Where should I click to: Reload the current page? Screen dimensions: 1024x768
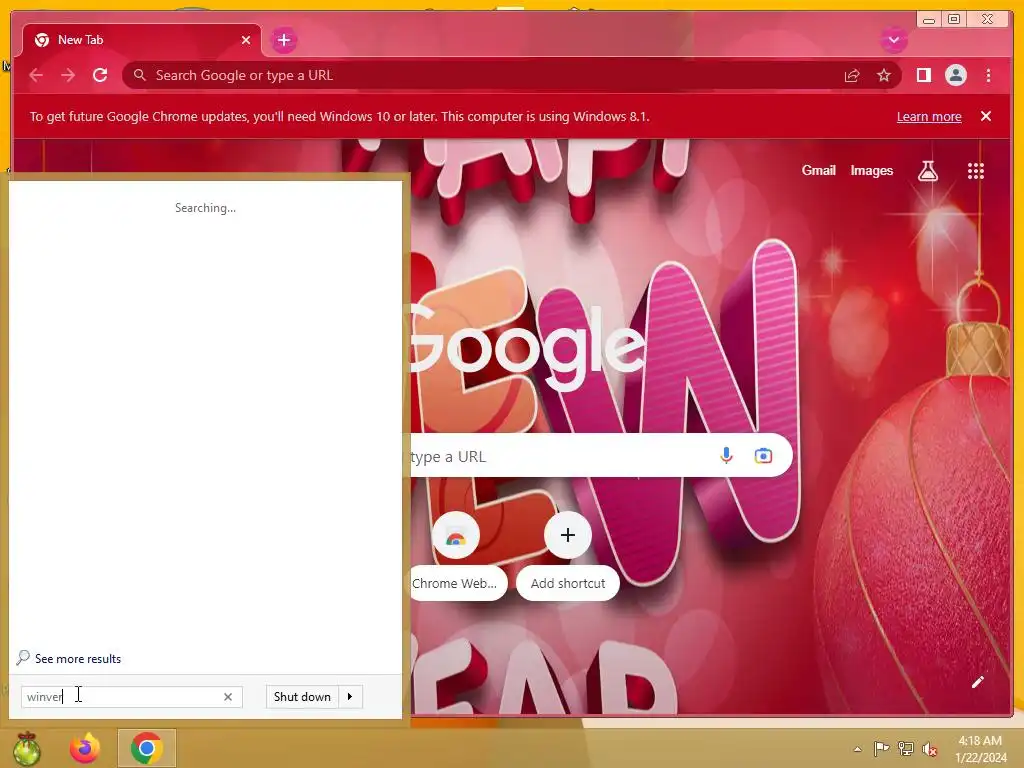pyautogui.click(x=100, y=75)
